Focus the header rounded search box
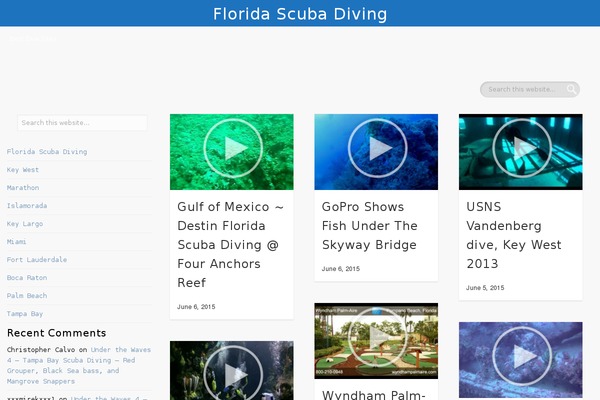This screenshot has height=400, width=600. [x=530, y=89]
